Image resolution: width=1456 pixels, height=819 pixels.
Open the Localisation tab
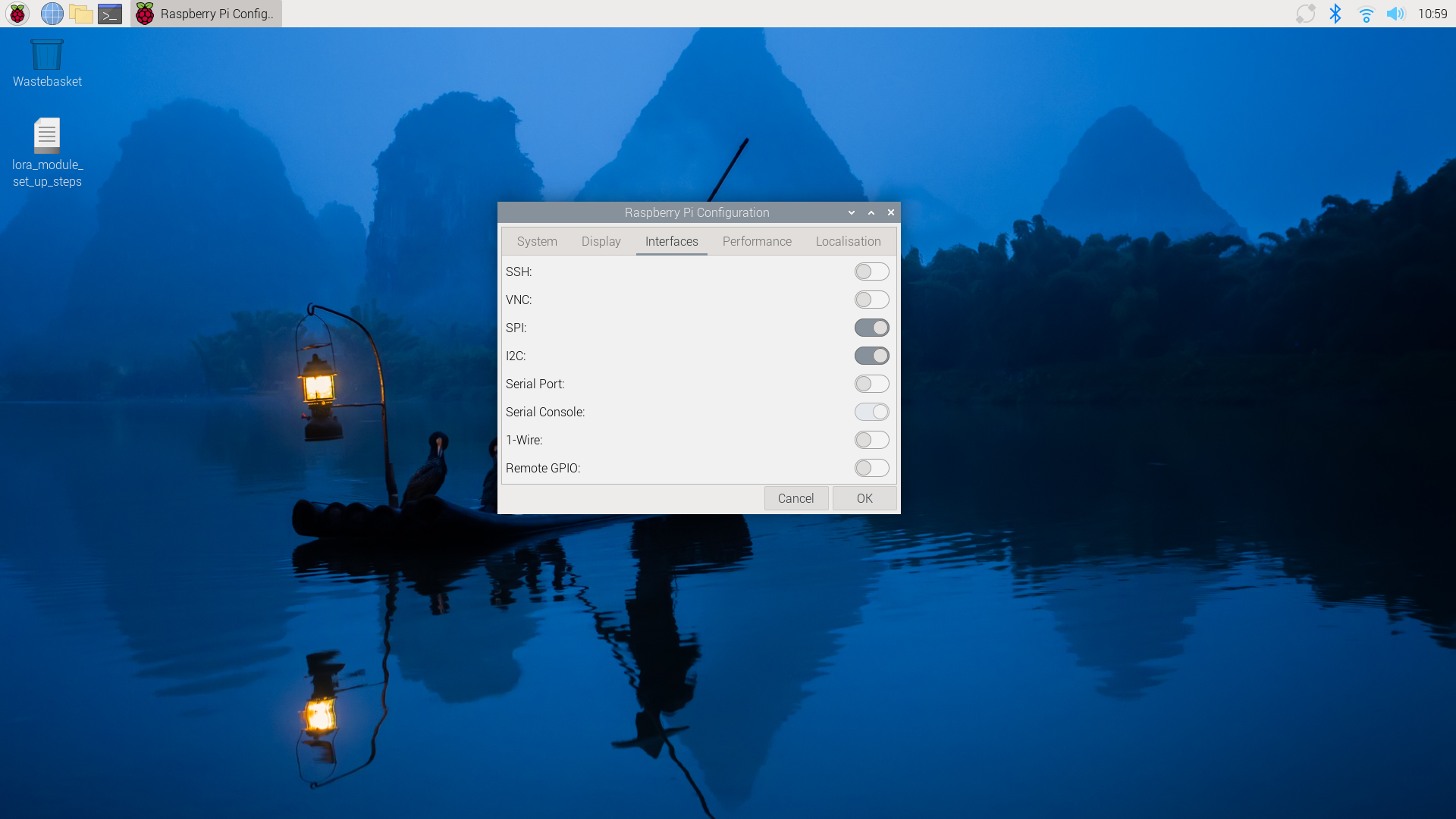(x=849, y=241)
